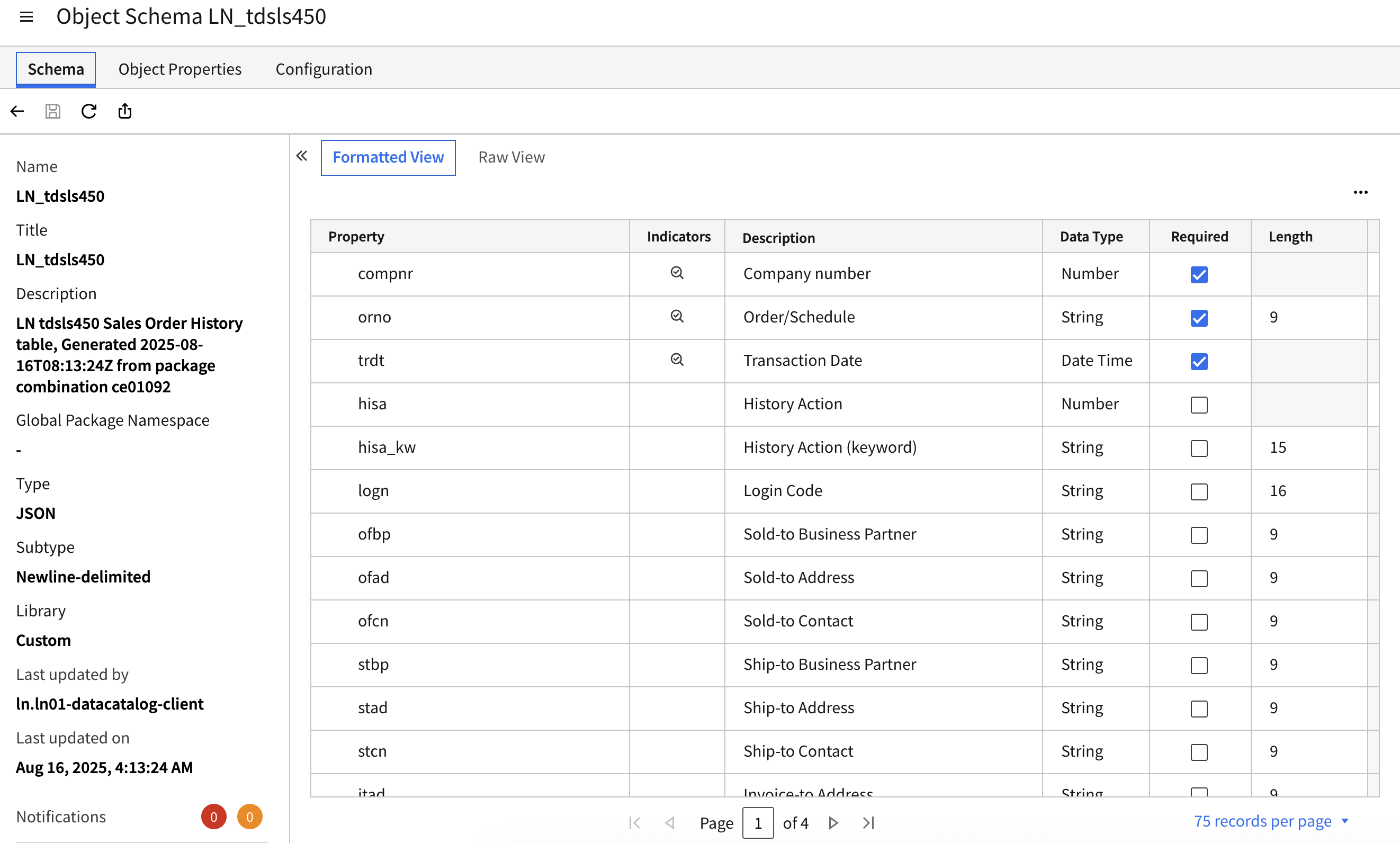The width and height of the screenshot is (1400, 843).
Task: Click the save disk icon
Action: [53, 111]
